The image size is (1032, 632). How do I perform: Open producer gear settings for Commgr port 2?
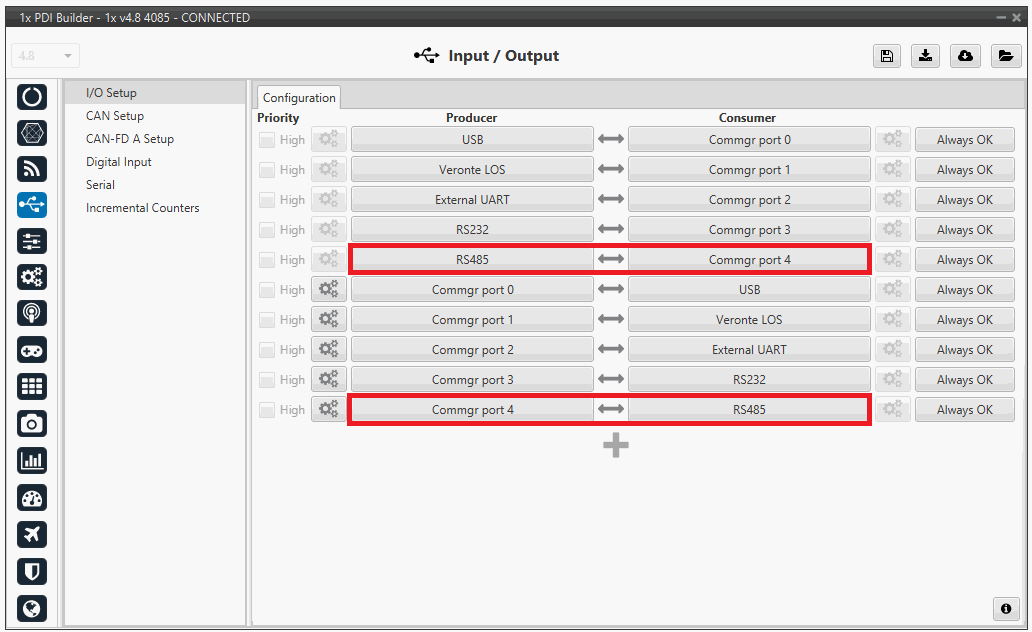click(x=328, y=350)
